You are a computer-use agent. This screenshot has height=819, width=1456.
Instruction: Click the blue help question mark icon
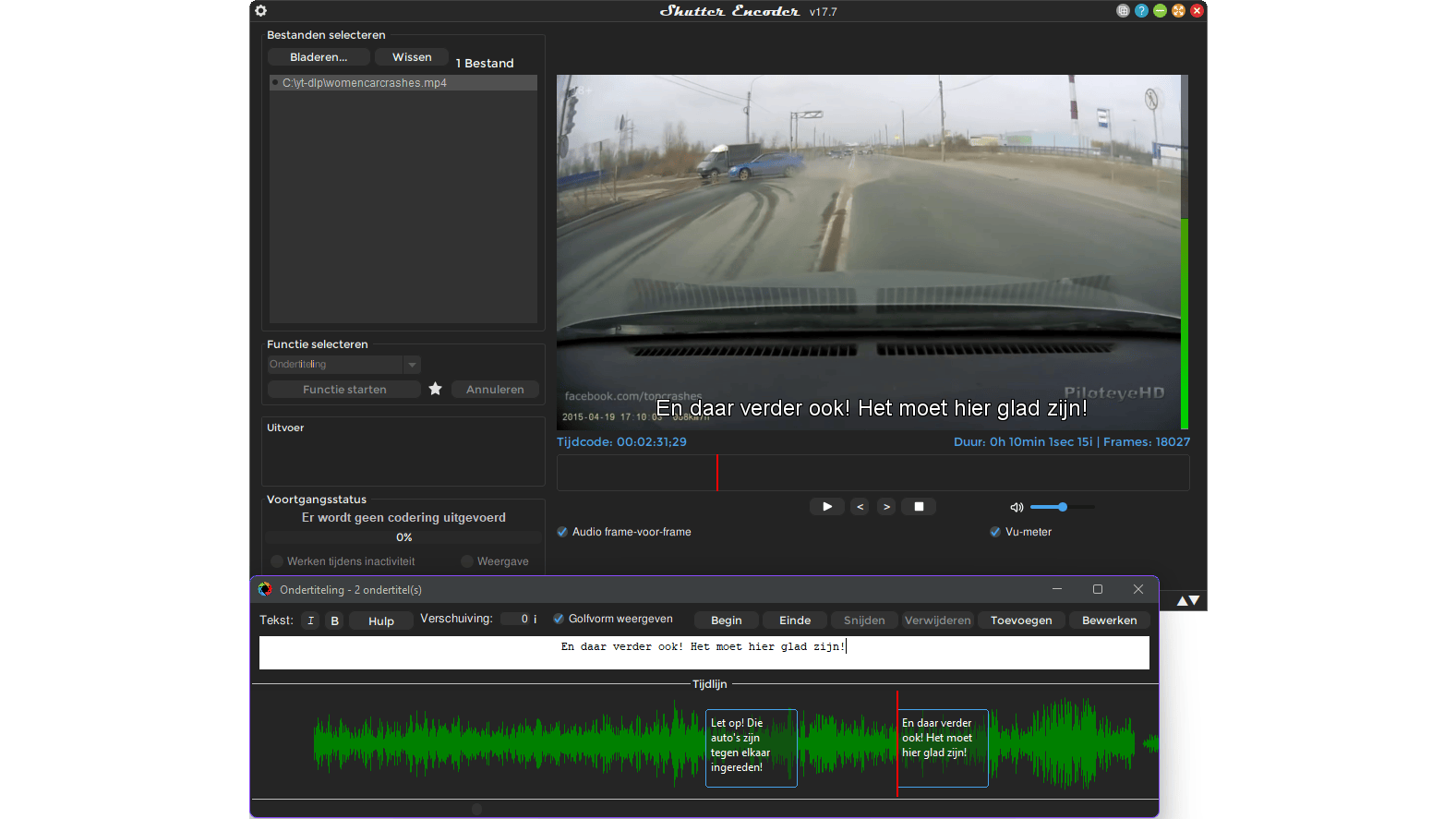(1141, 11)
